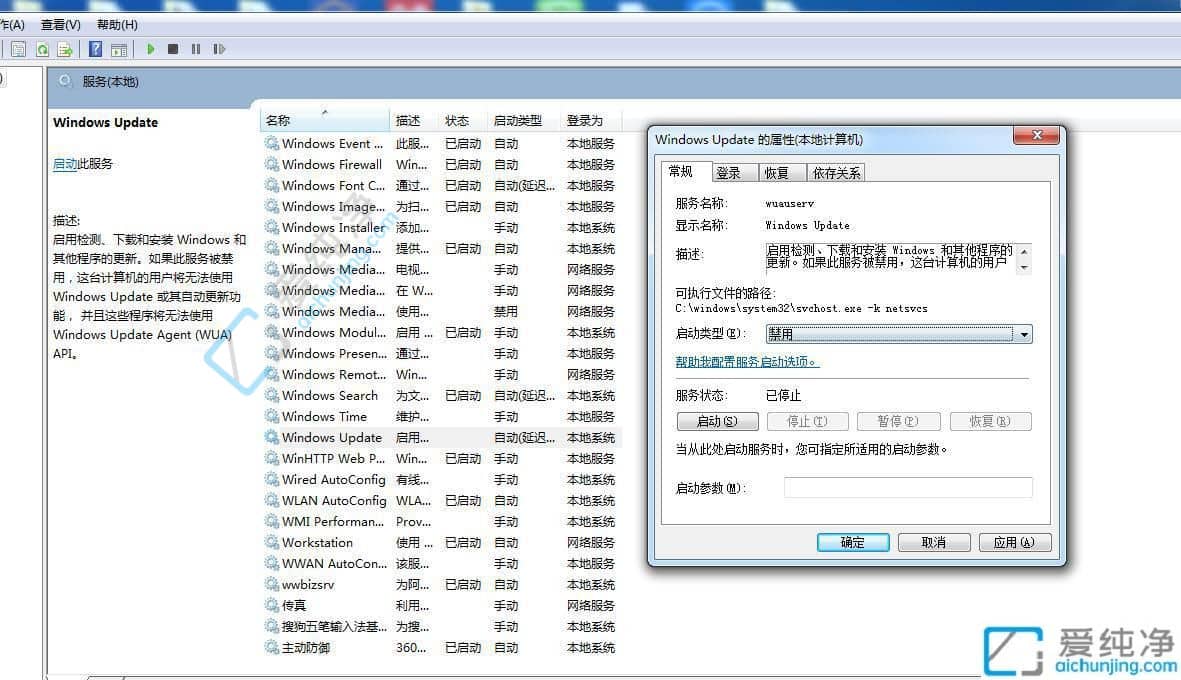Viewport: 1181px width, 680px height.
Task: Click the gear icon beside Windows Time
Action: point(271,416)
